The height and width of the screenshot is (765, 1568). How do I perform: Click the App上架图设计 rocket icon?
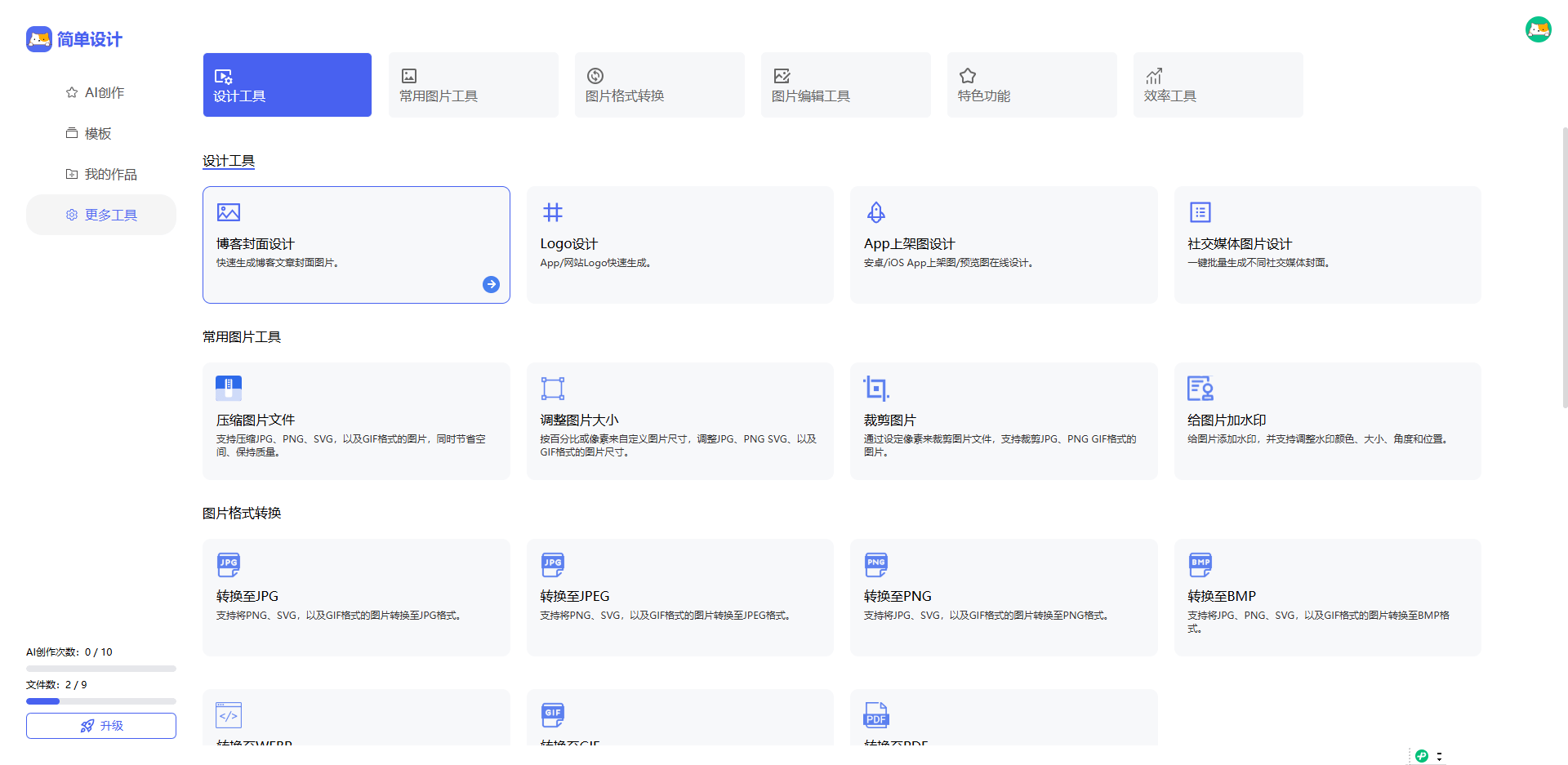[876, 212]
